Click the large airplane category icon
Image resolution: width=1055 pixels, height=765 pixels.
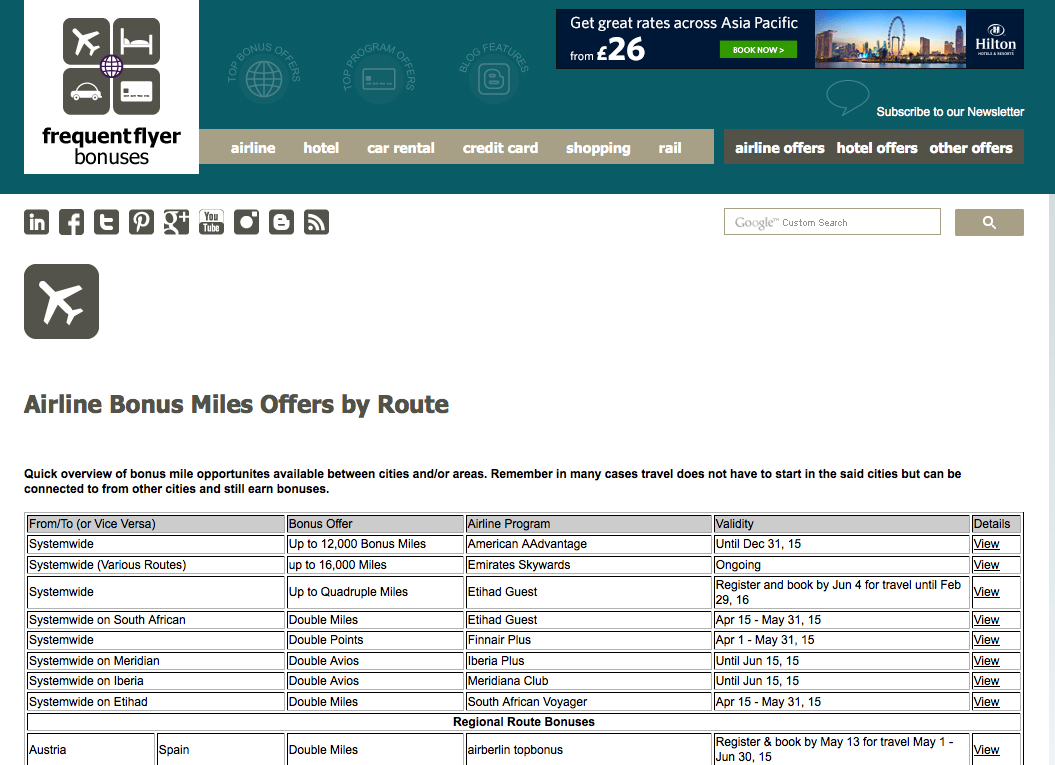click(62, 301)
